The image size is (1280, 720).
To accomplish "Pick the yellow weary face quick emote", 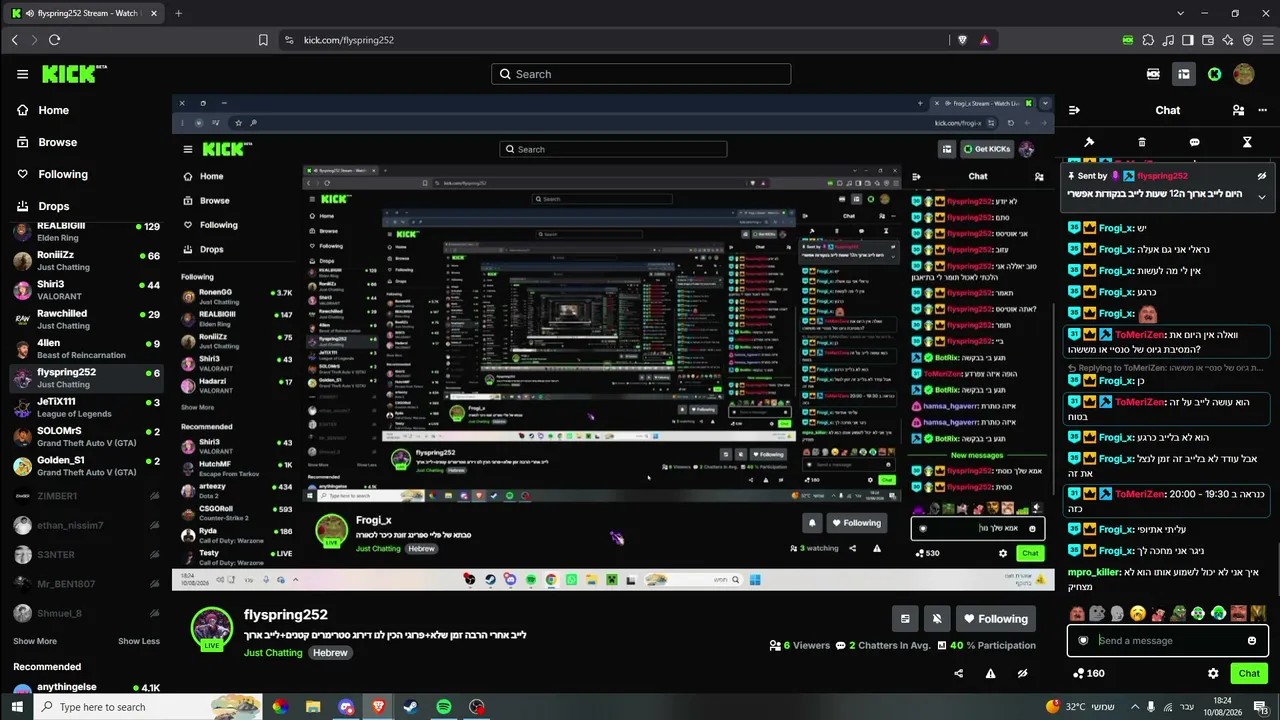I will tap(1137, 613).
